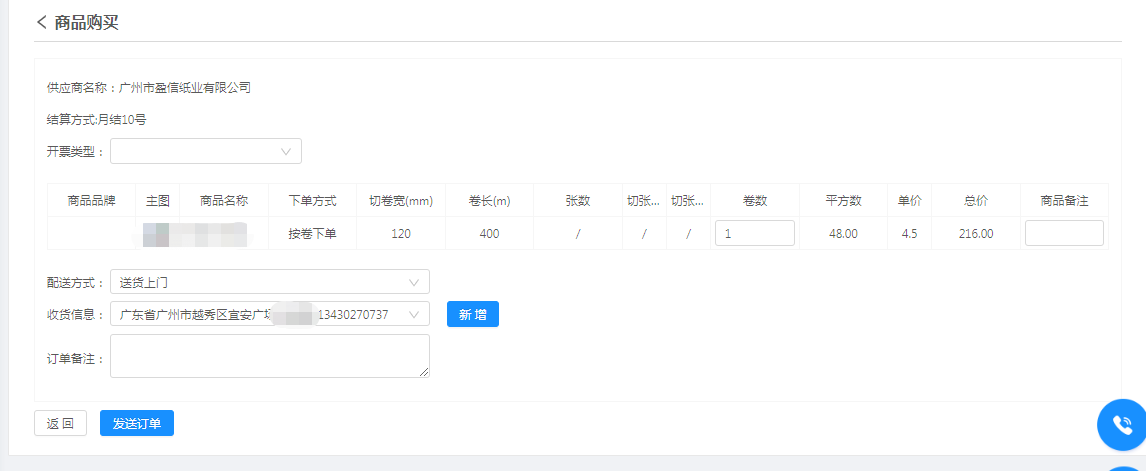Screen dimensions: 1146x471
Task: Click the back arrow beside 商品购买
Action: click(42, 22)
